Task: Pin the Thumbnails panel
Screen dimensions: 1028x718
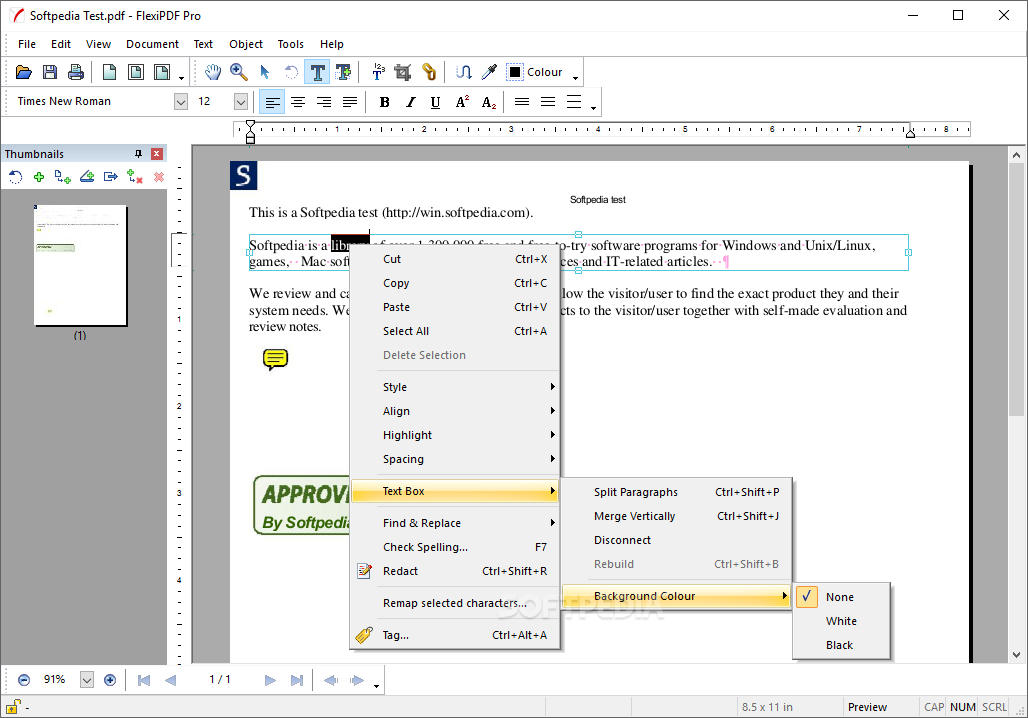Action: (x=138, y=153)
